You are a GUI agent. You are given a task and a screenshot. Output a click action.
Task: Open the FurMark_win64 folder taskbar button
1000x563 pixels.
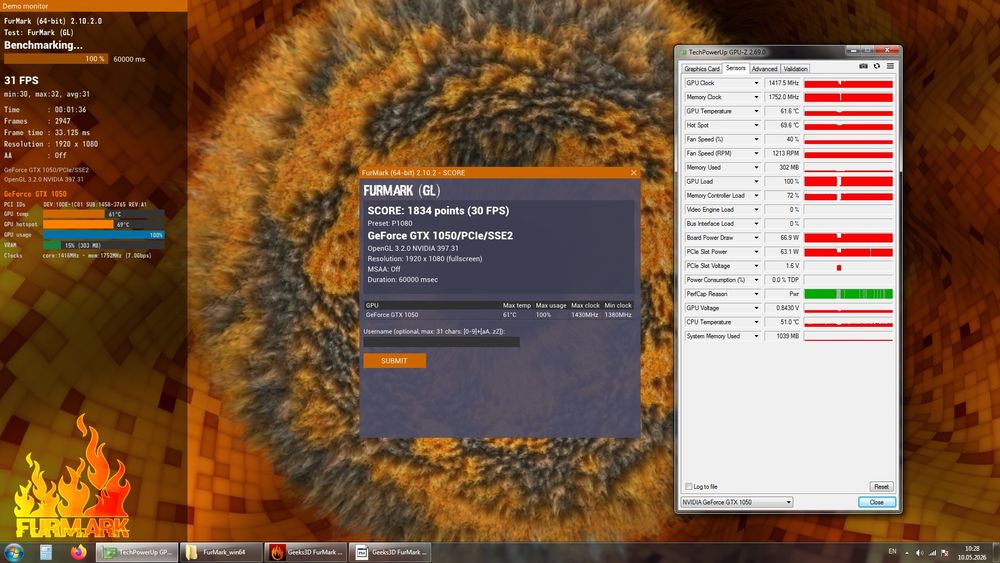click(221, 552)
